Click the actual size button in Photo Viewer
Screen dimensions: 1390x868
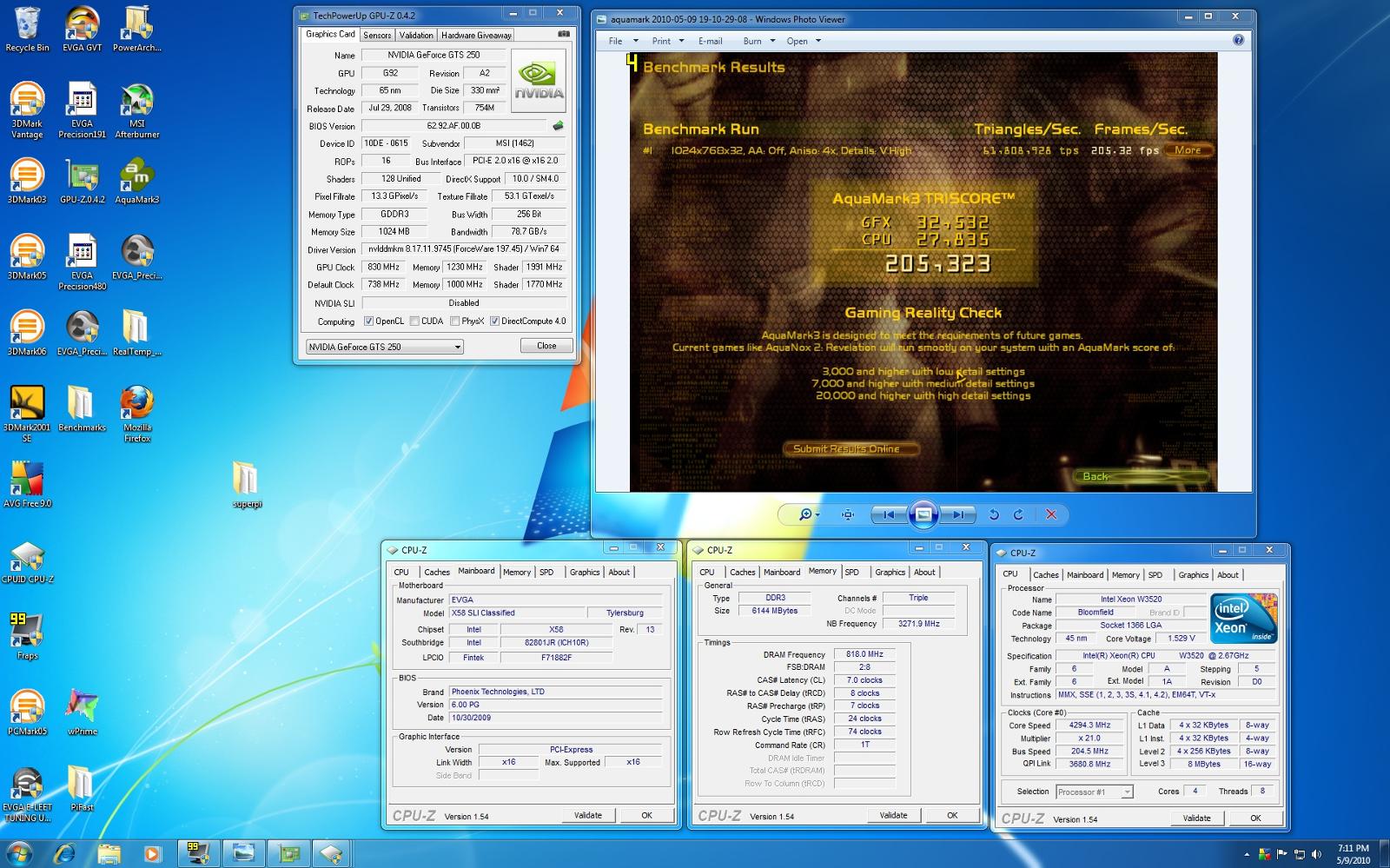[848, 514]
